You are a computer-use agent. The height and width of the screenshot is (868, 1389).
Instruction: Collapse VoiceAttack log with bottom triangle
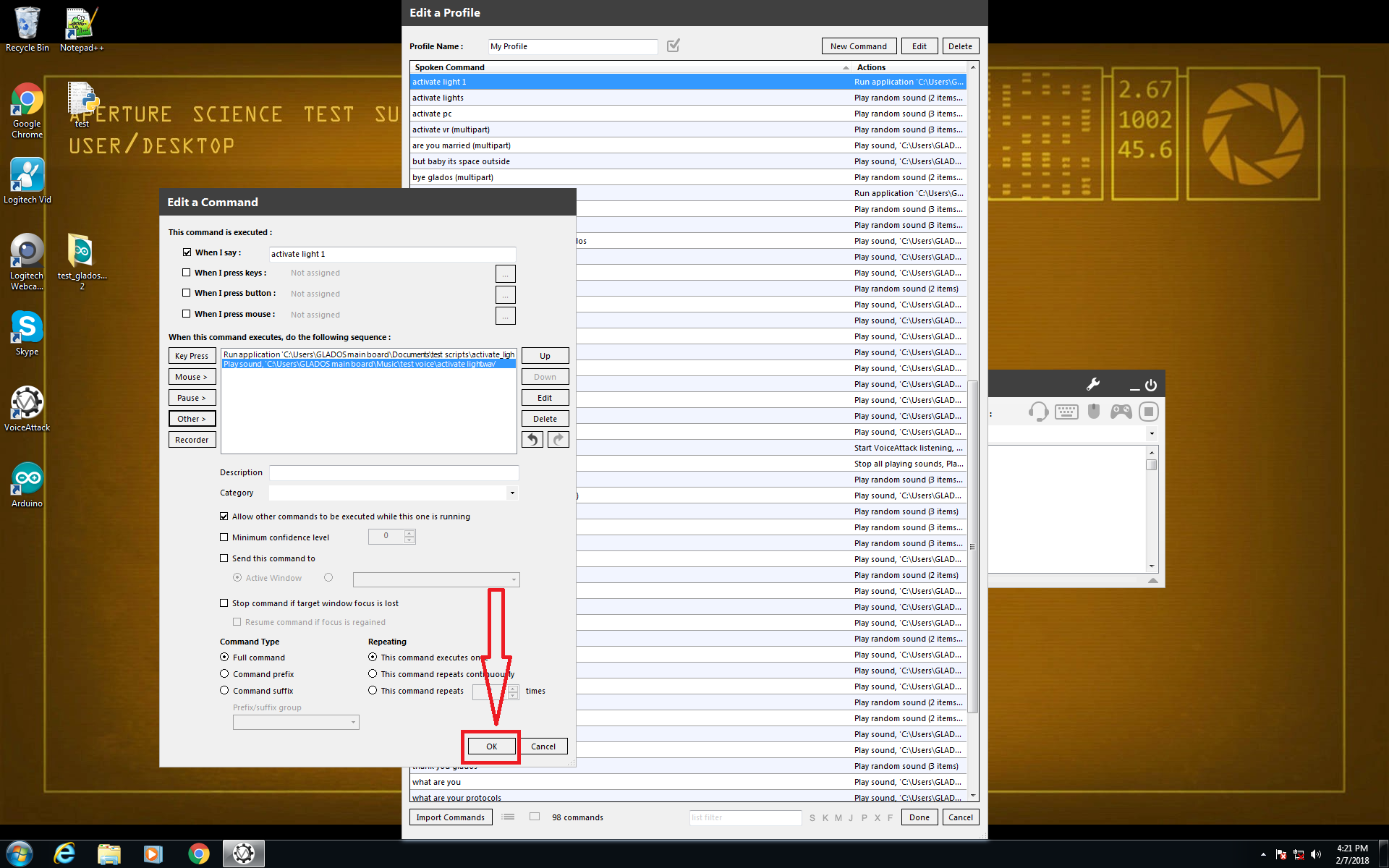point(1152,581)
